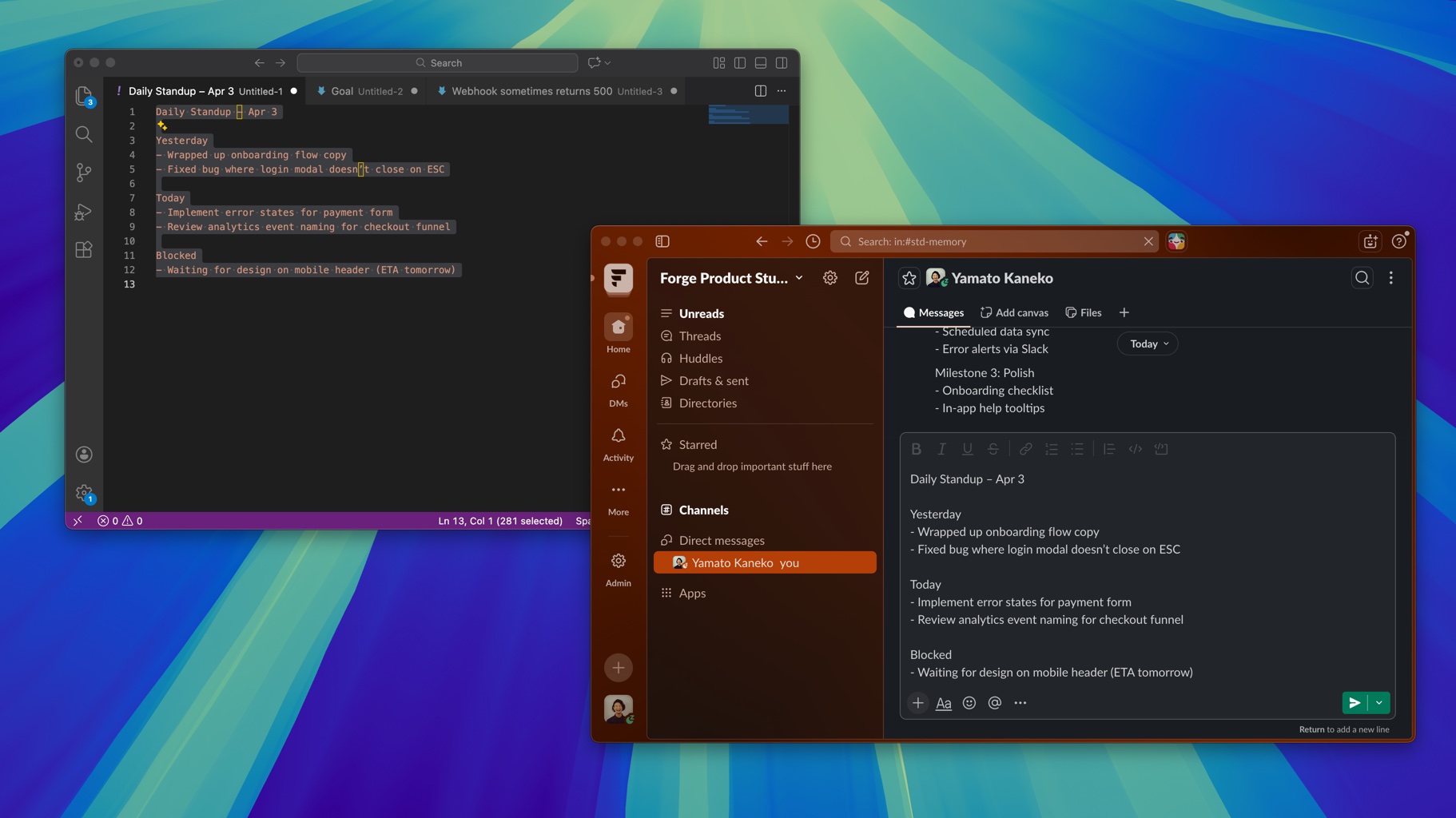Screen dimensions: 1456x818
Task: Open Source Control view in VS Code
Action: [x=83, y=173]
